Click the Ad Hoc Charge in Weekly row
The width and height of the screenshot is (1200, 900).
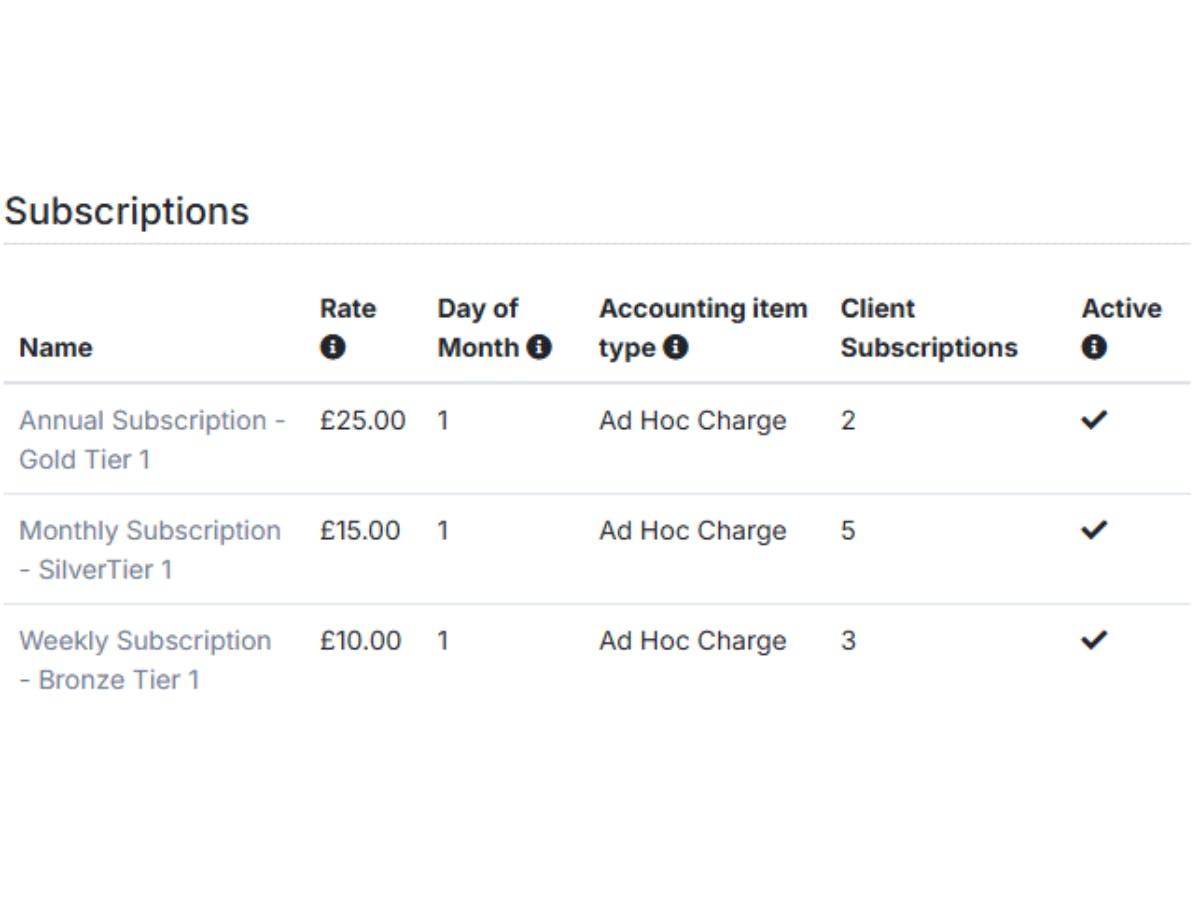pos(692,640)
